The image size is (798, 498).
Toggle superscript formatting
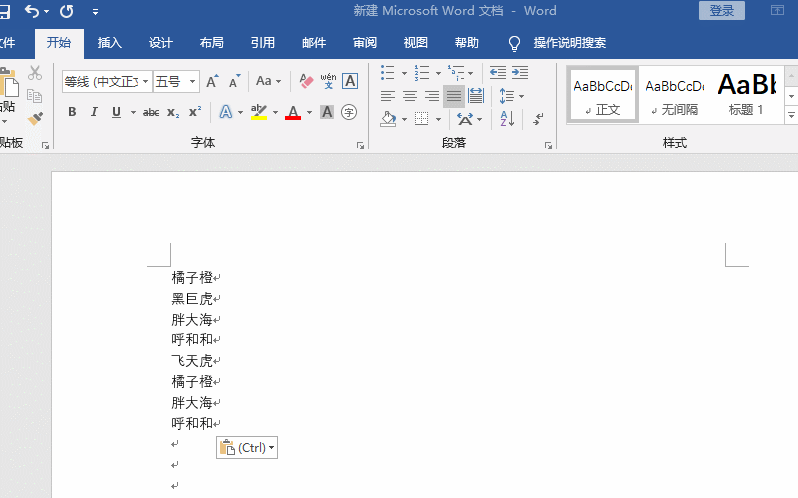(195, 111)
